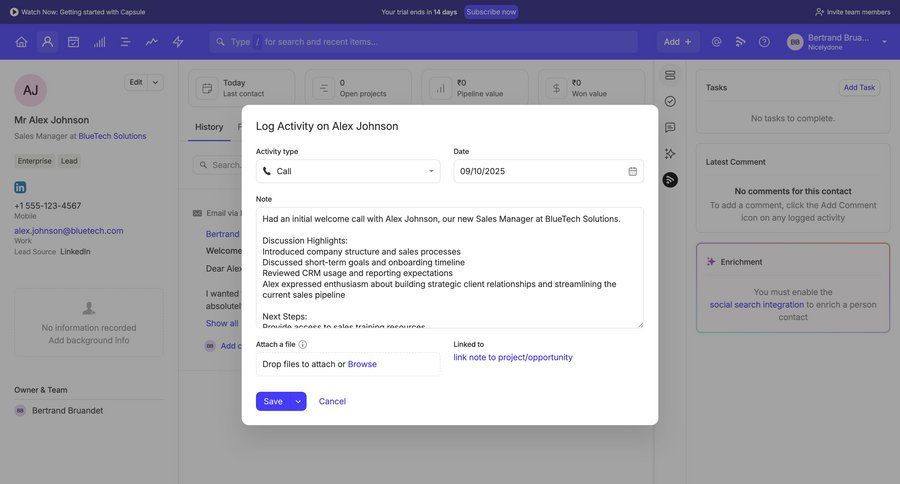The height and width of the screenshot is (484, 900).
Task: Click into the Note text area
Action: click(448, 267)
